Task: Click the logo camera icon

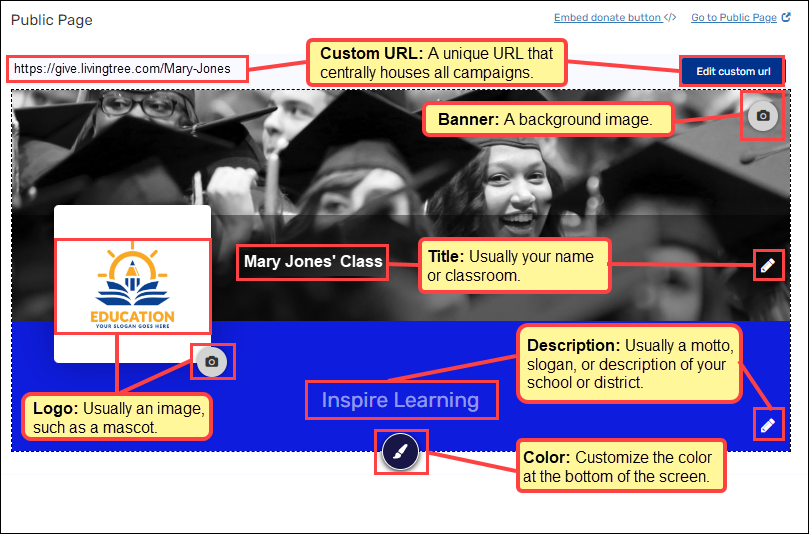Action: pos(211,361)
